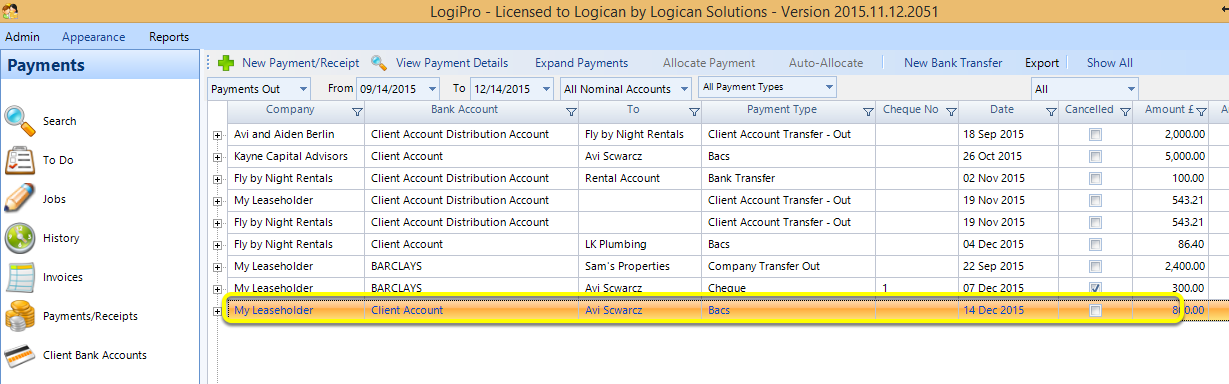Open the Appearance menu
Viewport: 1229px width, 384px height.
(x=94, y=37)
